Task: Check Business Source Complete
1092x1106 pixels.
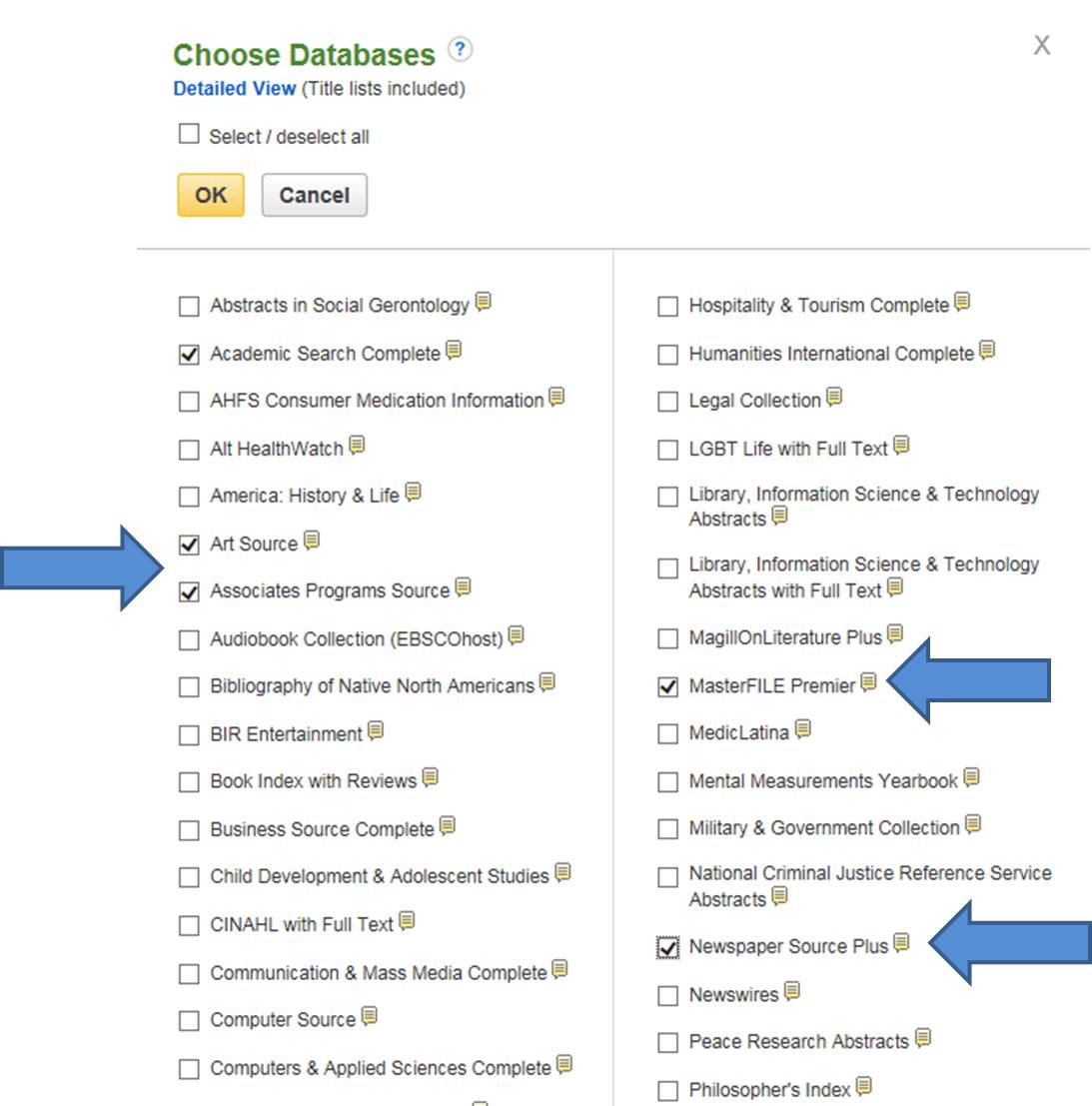Action: [189, 830]
